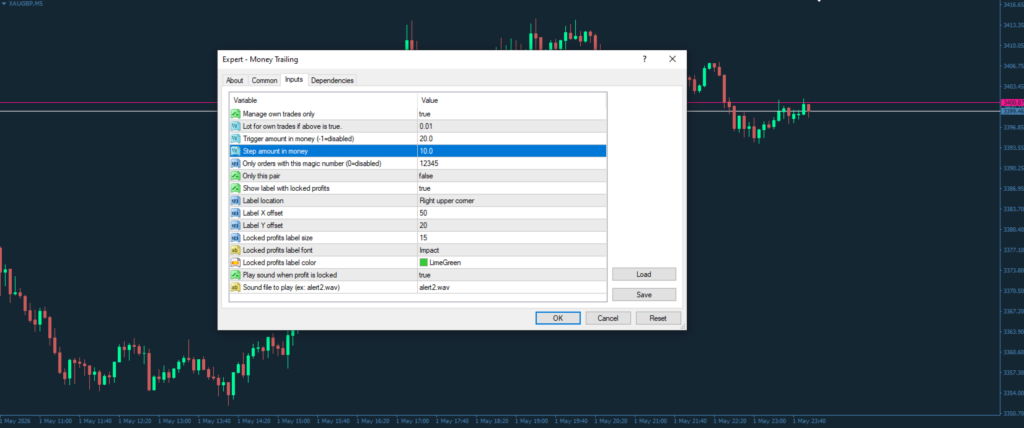The width and height of the screenshot is (1024, 428).
Task: Click the Lot for own trades row icon
Action: coord(235,126)
